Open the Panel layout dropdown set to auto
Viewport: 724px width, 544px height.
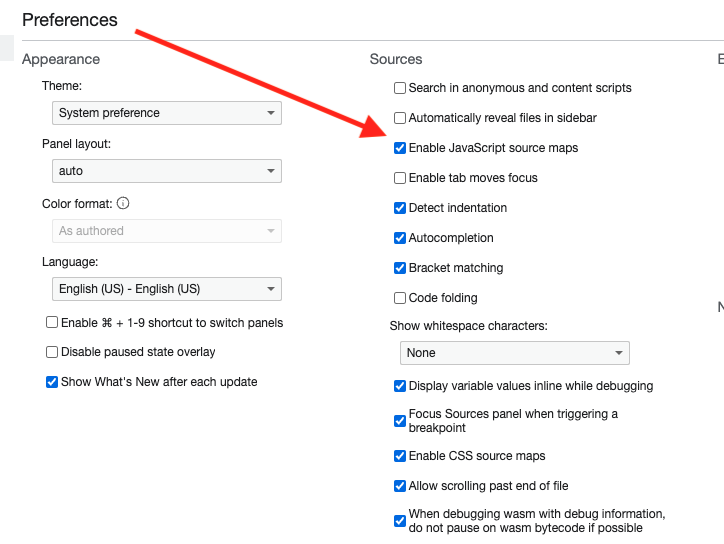coord(167,171)
